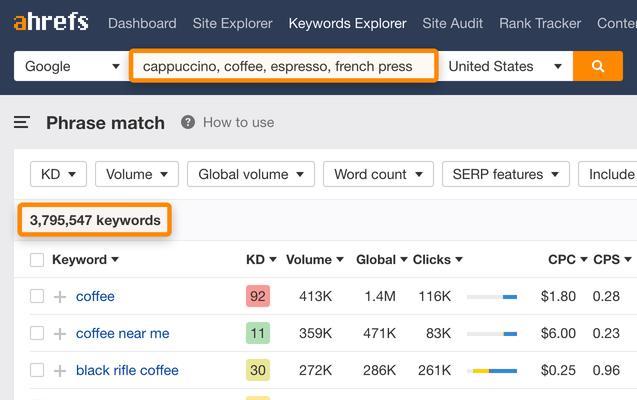Image resolution: width=637 pixels, height=400 pixels.
Task: Click the question mark help icon
Action: click(188, 122)
